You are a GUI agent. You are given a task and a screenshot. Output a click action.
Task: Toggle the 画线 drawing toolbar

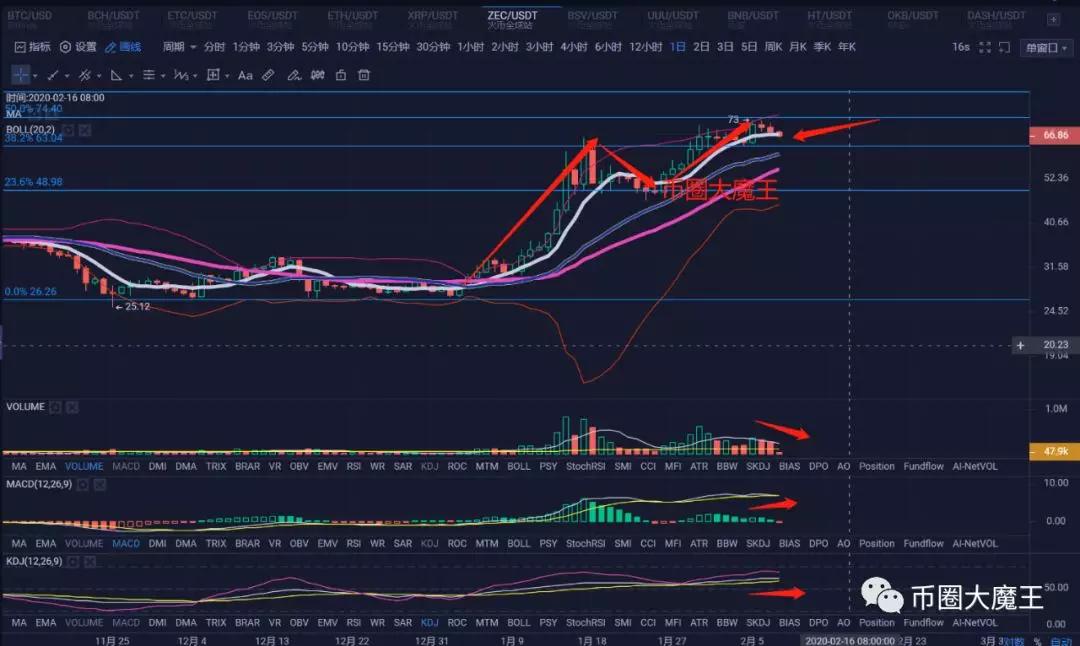123,47
